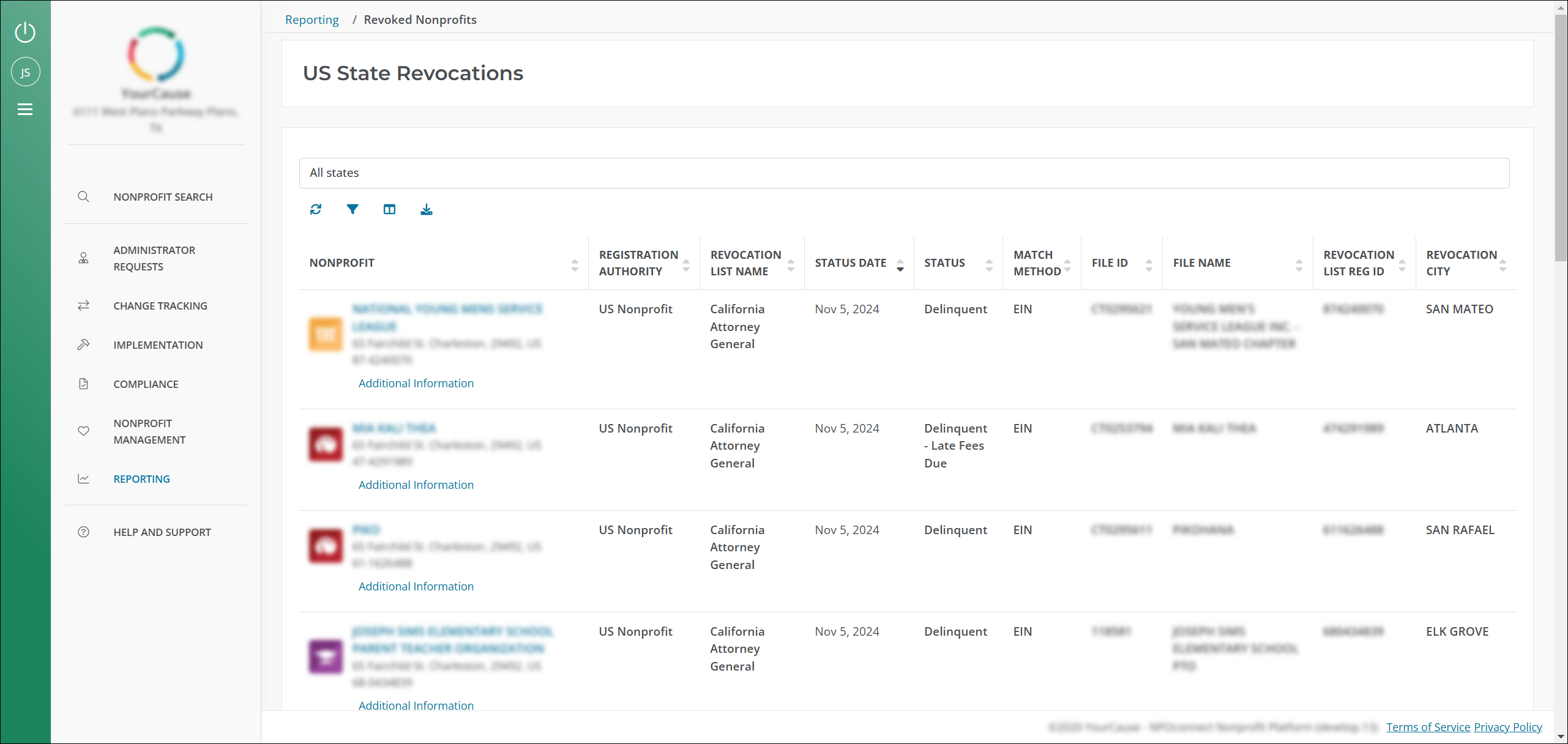
Task: Toggle the hamburger sidebar menu
Action: [25, 110]
